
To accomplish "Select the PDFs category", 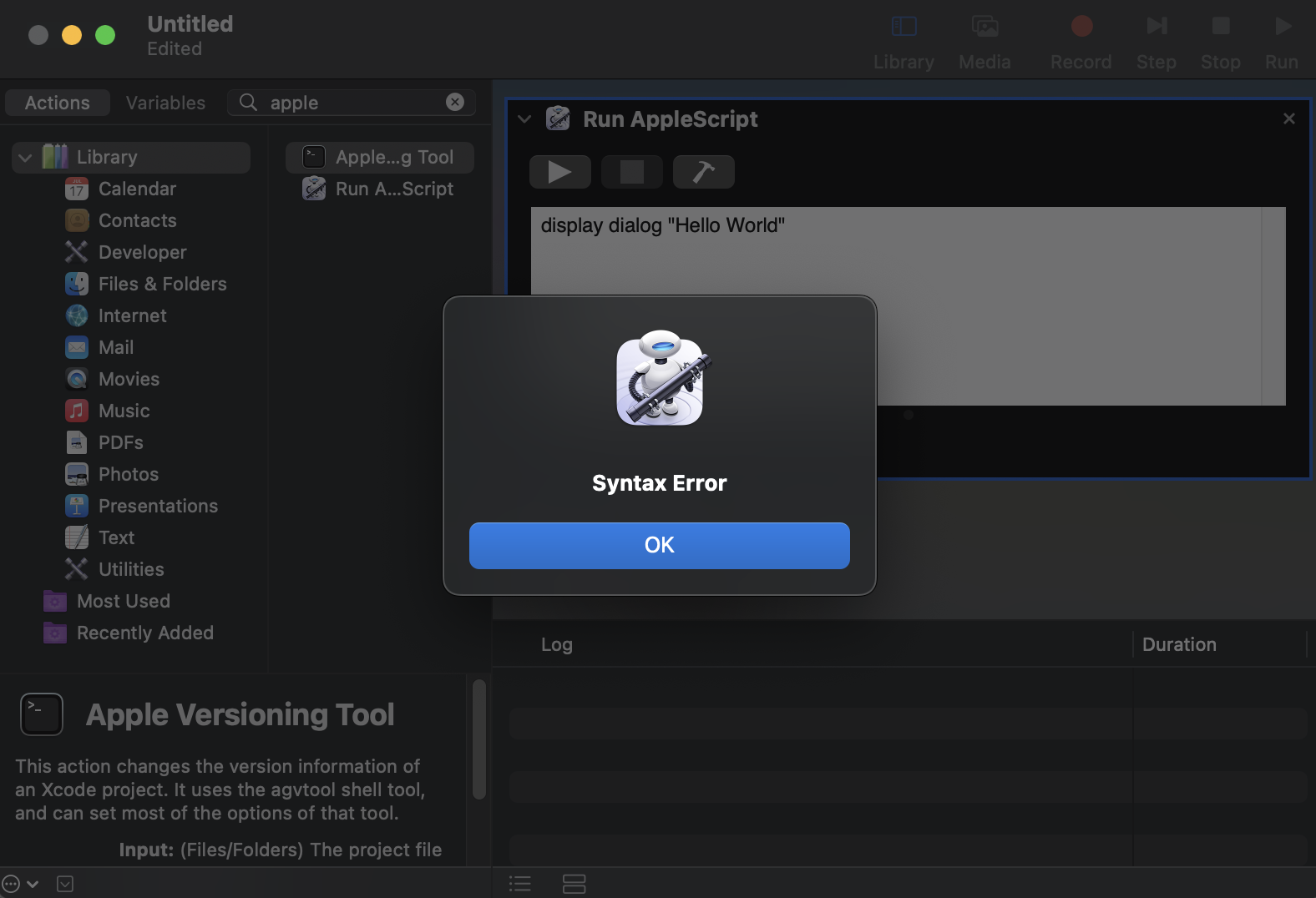I will pos(120,443).
